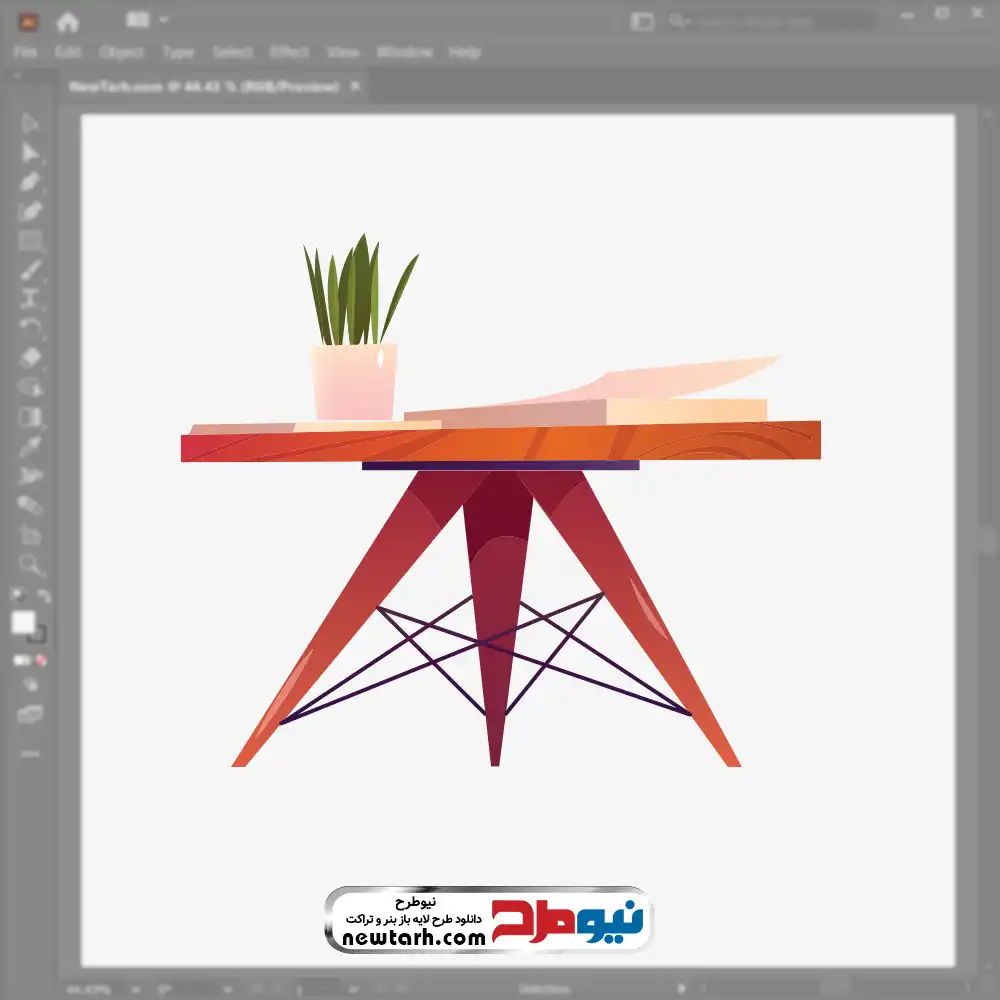Select the Zoom magnifier tool
The width and height of the screenshot is (1000, 1000).
pyautogui.click(x=30, y=565)
